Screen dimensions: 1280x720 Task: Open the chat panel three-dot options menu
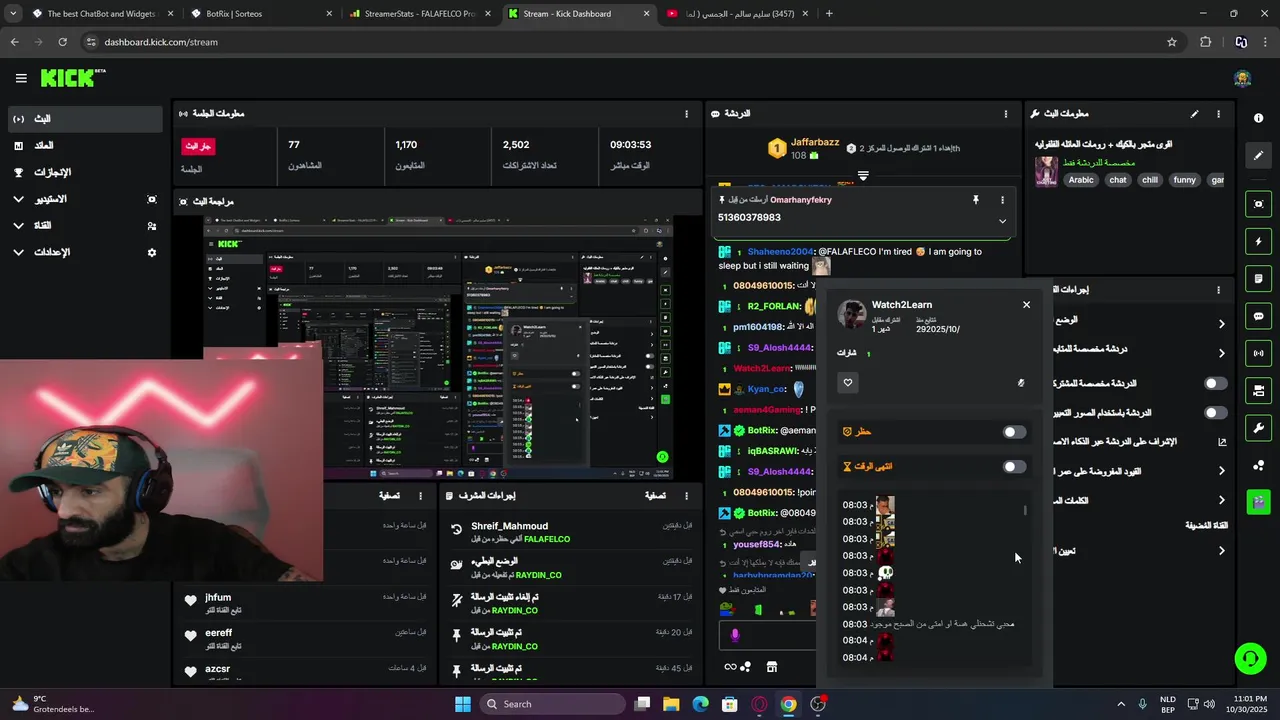coord(1006,114)
